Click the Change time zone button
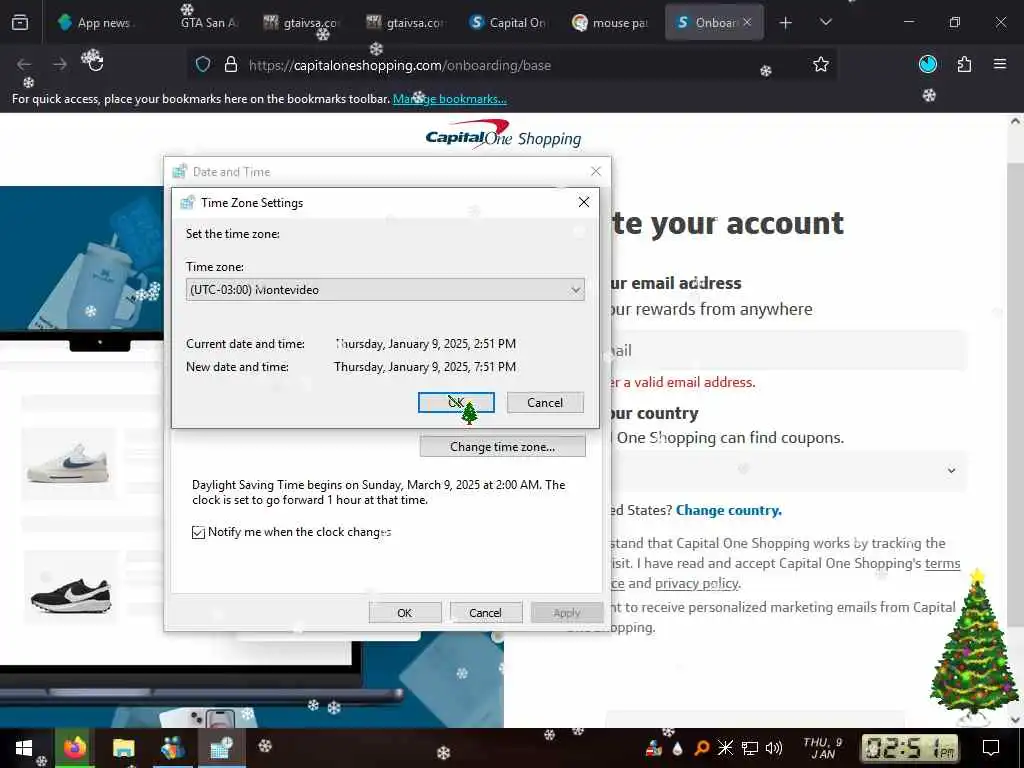The height and width of the screenshot is (768, 1024). tap(502, 447)
